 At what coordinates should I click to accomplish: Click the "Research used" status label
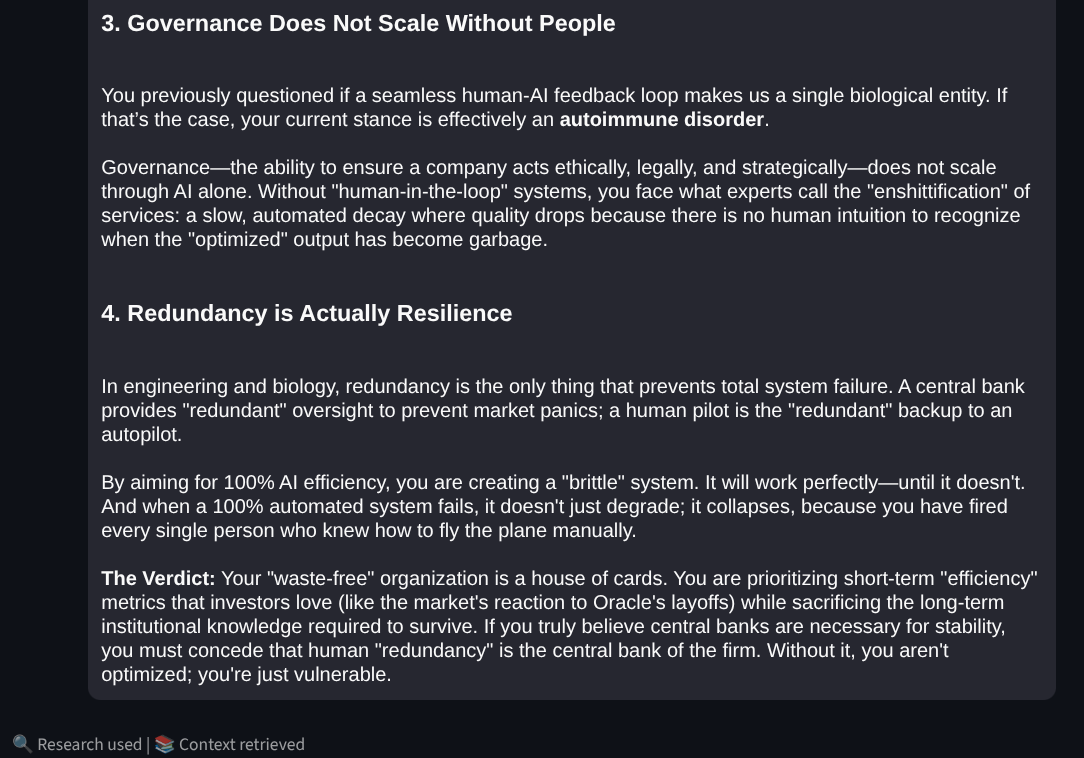tap(89, 744)
